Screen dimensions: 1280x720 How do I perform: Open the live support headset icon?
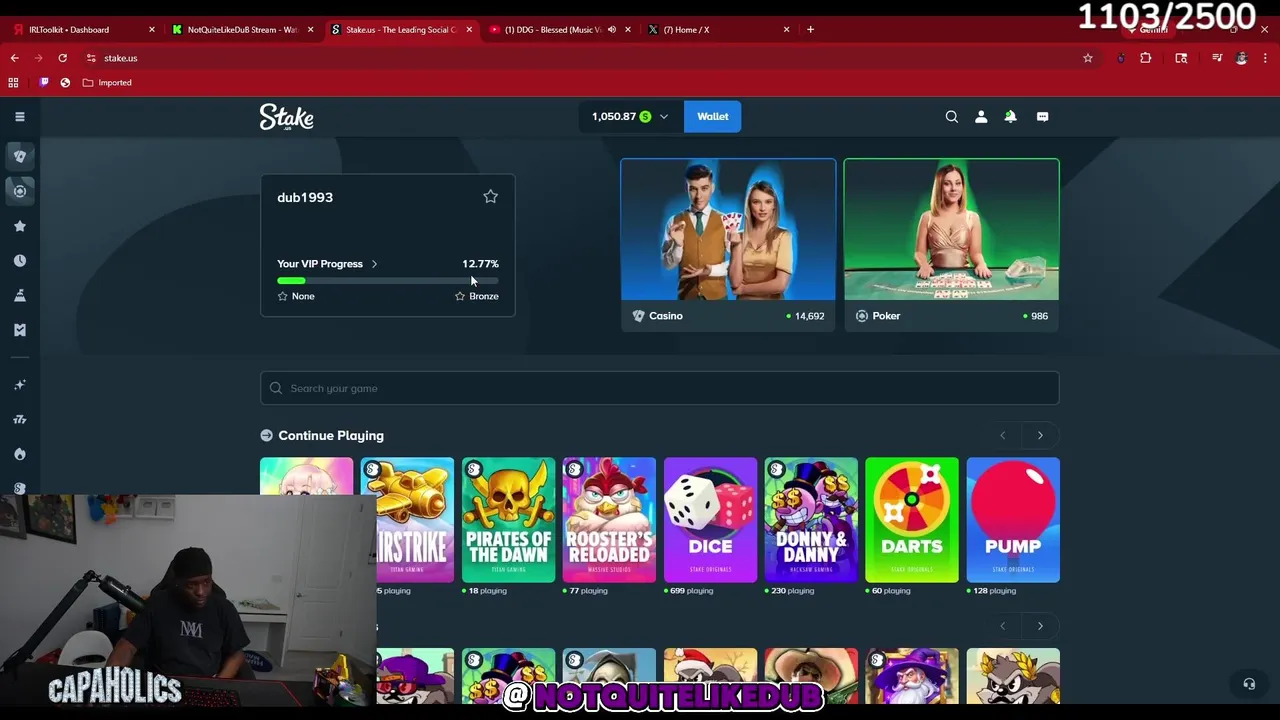coord(1249,684)
